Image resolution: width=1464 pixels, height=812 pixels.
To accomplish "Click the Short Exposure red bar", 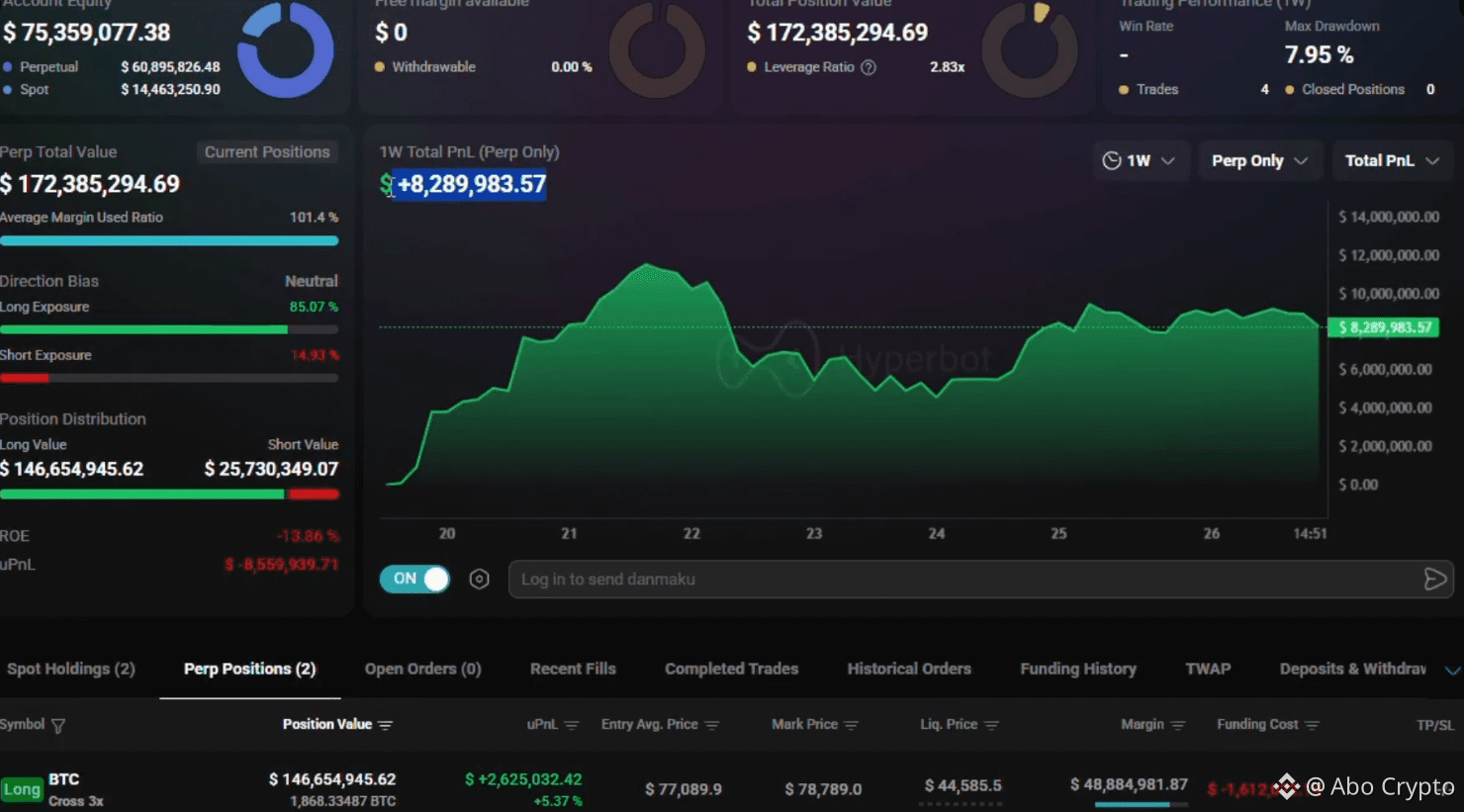I will click(x=24, y=378).
